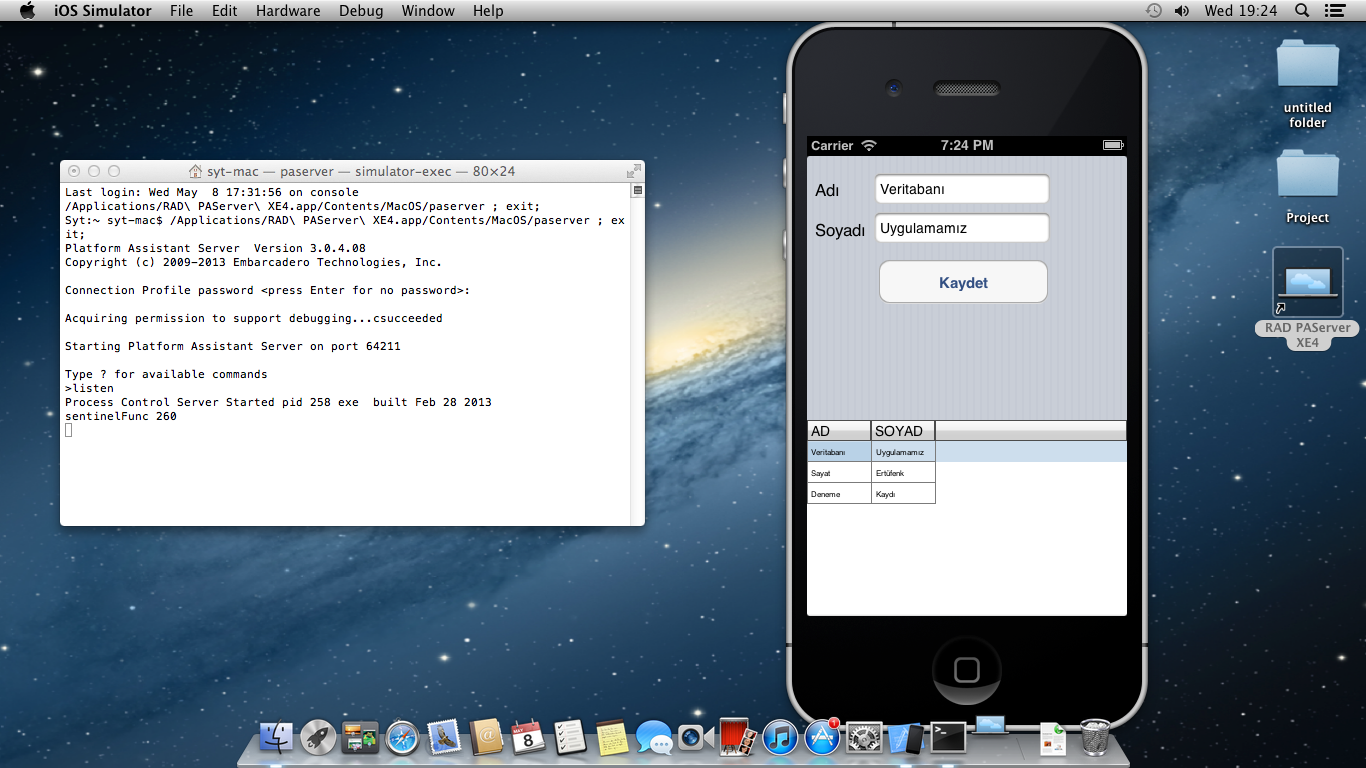Open Spotlight search magnifier
The width and height of the screenshot is (1366, 768).
[1302, 11]
